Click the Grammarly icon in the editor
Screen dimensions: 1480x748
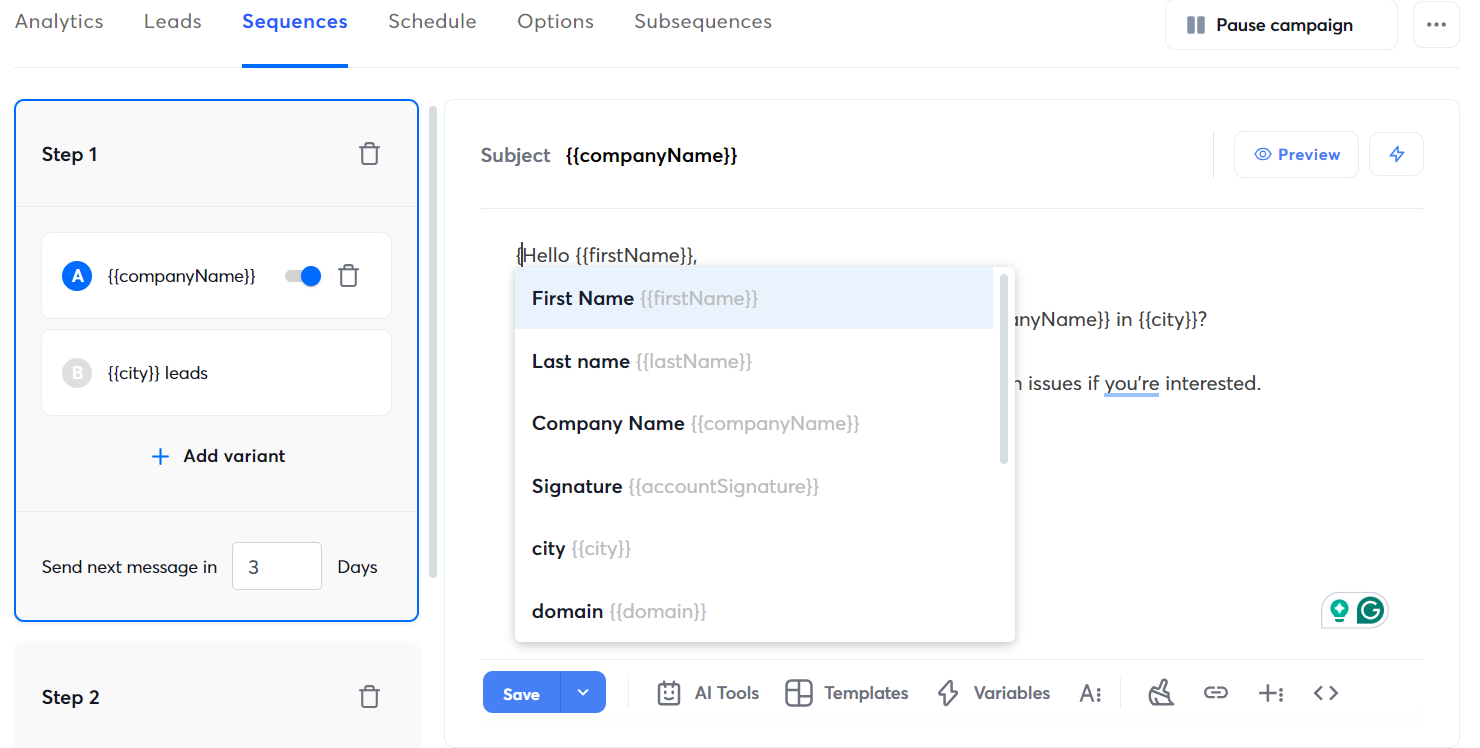pyautogui.click(x=1370, y=610)
